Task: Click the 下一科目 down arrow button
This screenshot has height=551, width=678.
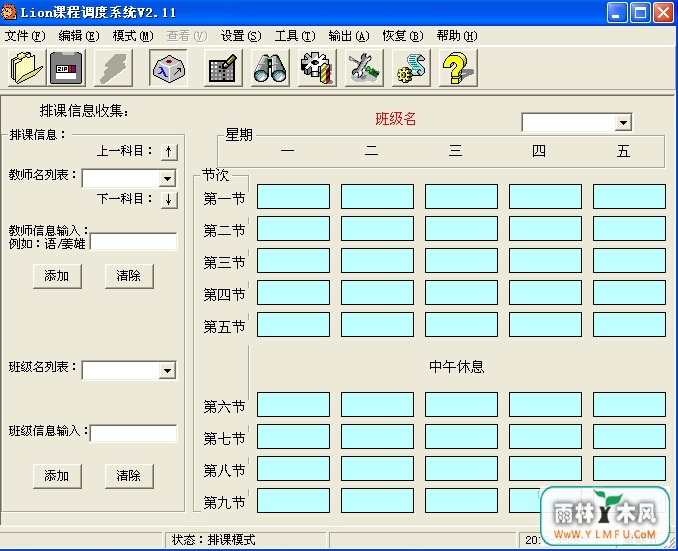Action: [x=169, y=200]
